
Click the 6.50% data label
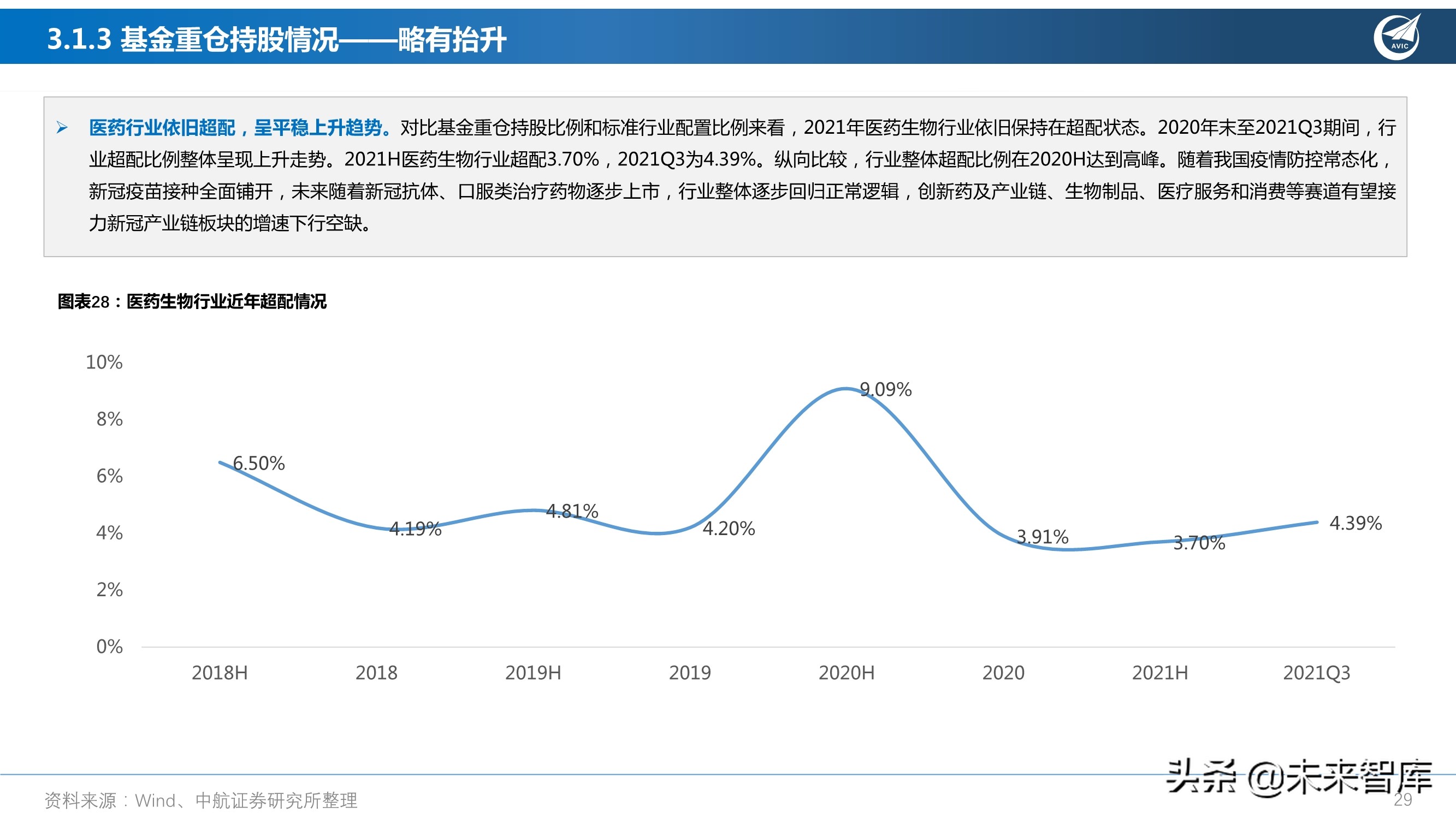tap(259, 464)
